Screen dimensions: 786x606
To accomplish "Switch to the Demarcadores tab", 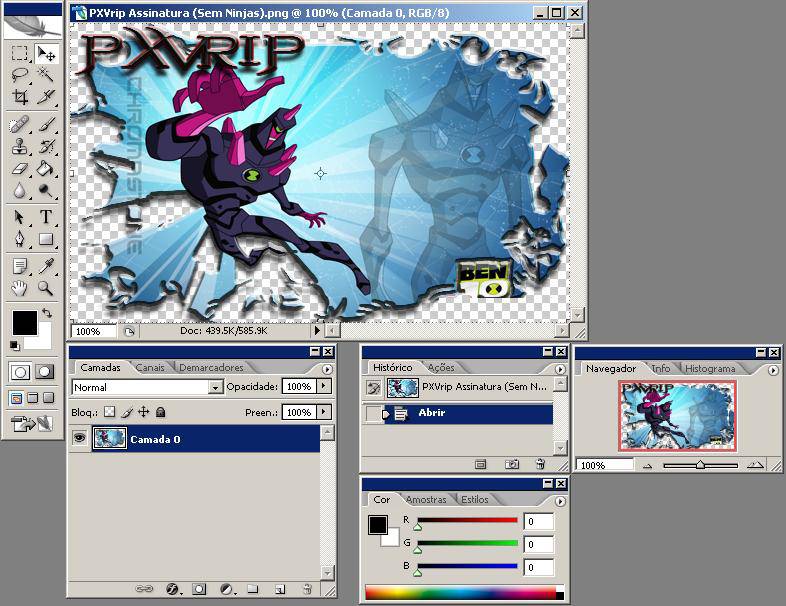I will [x=211, y=367].
